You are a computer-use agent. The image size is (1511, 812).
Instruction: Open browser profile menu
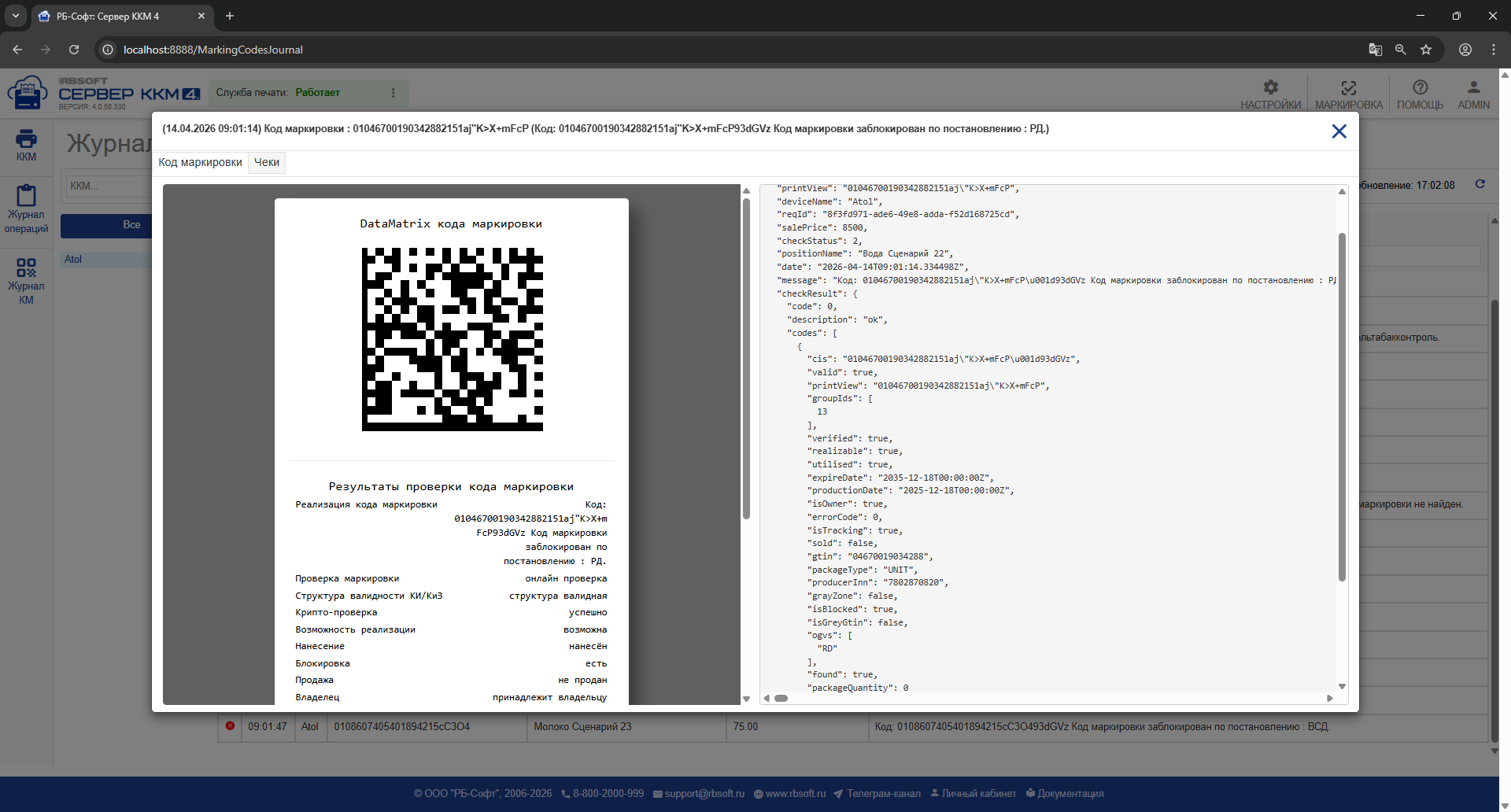tap(1465, 50)
